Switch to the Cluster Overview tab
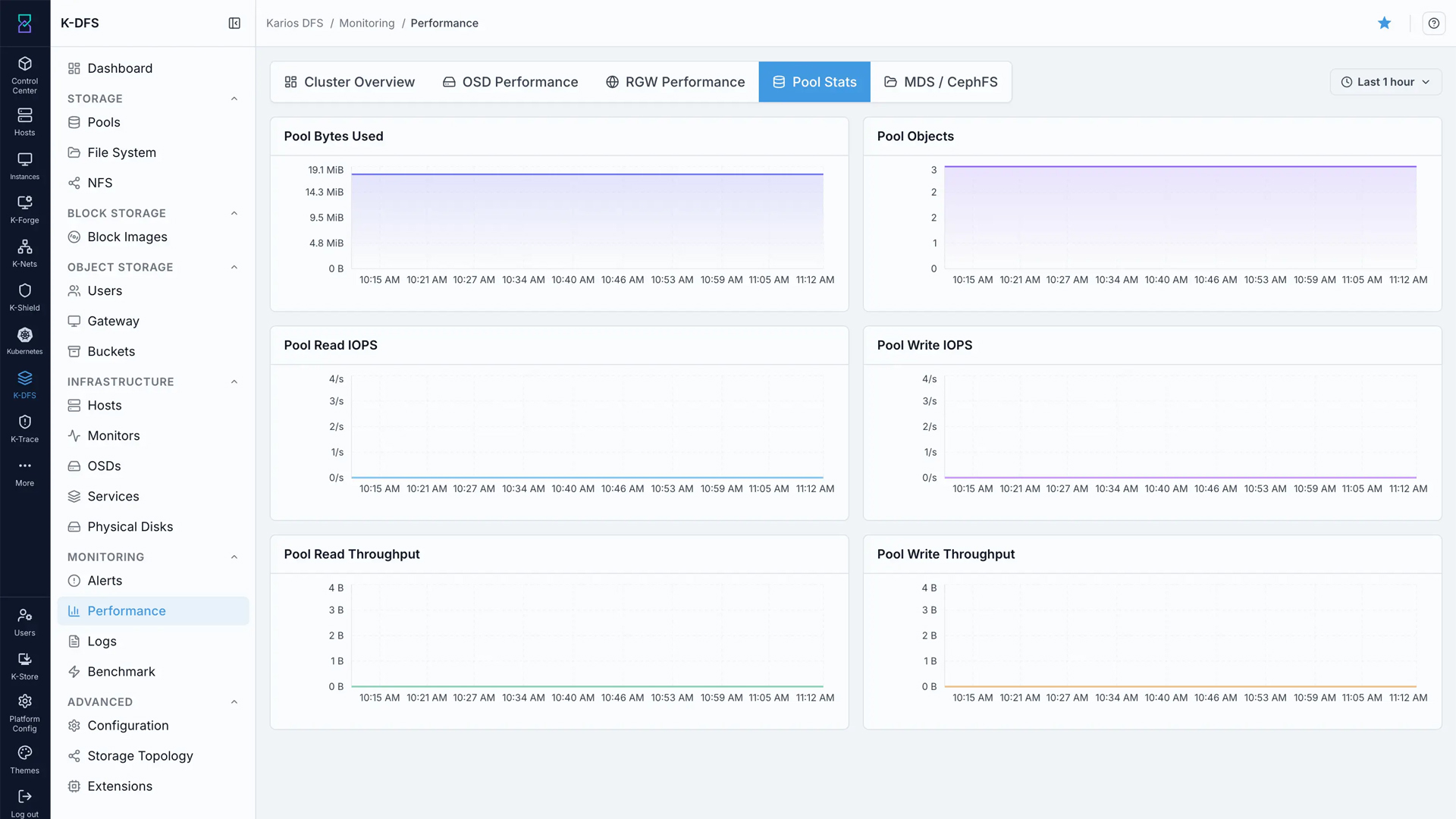1456x819 pixels. coord(350,82)
